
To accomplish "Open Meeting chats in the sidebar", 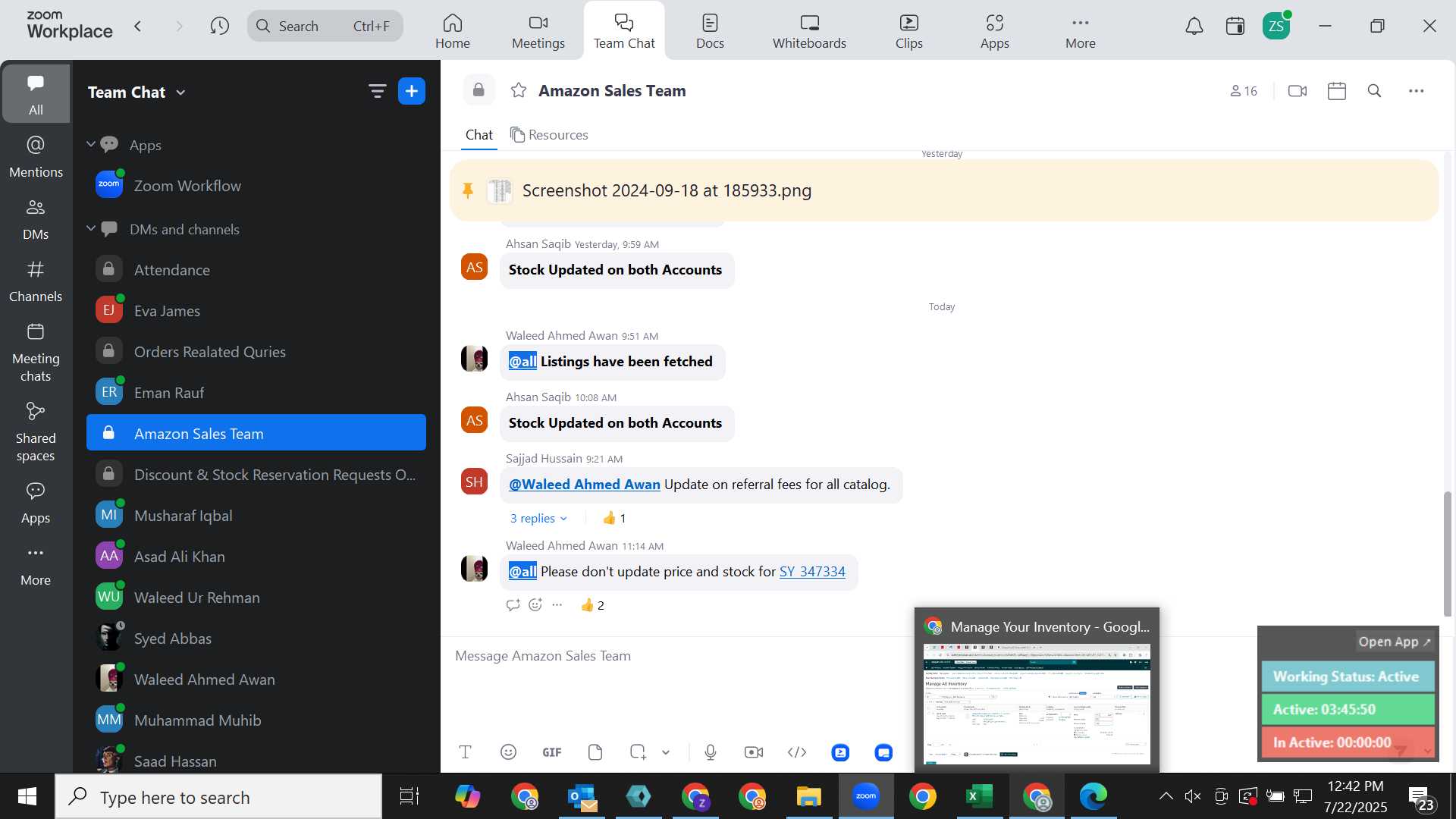I will [36, 353].
